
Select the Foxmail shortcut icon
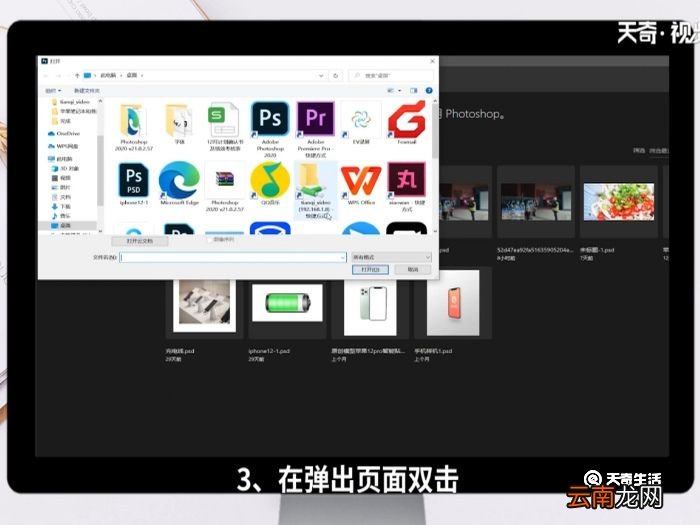coord(407,119)
